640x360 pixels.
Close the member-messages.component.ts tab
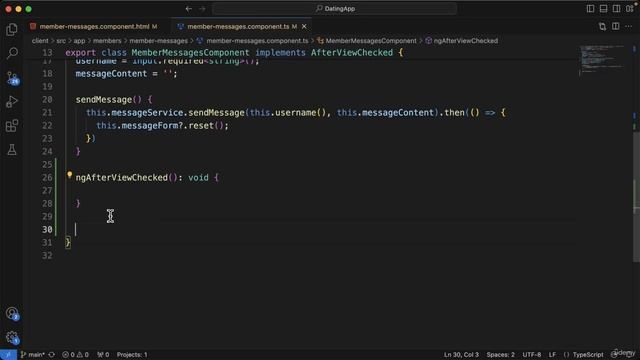click(x=304, y=27)
